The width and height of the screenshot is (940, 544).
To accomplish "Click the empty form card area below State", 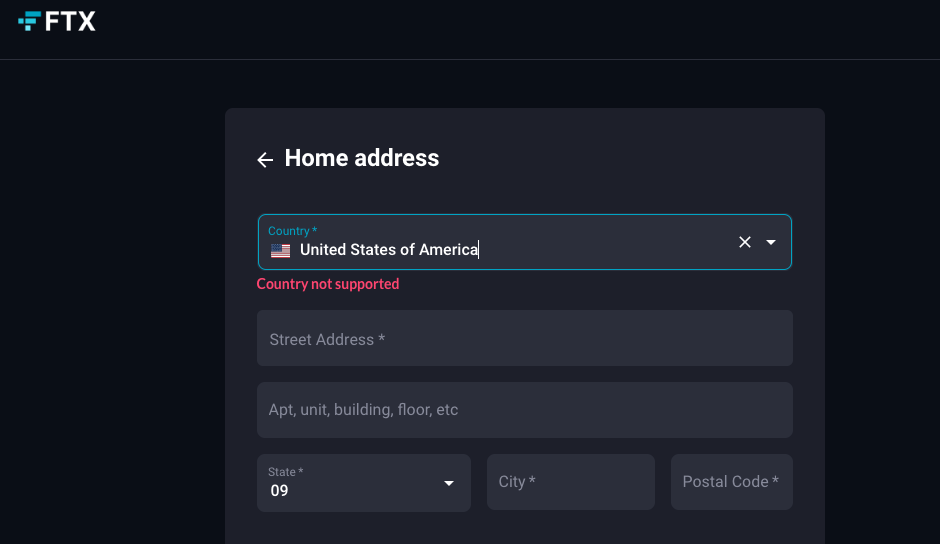I will coord(525,528).
